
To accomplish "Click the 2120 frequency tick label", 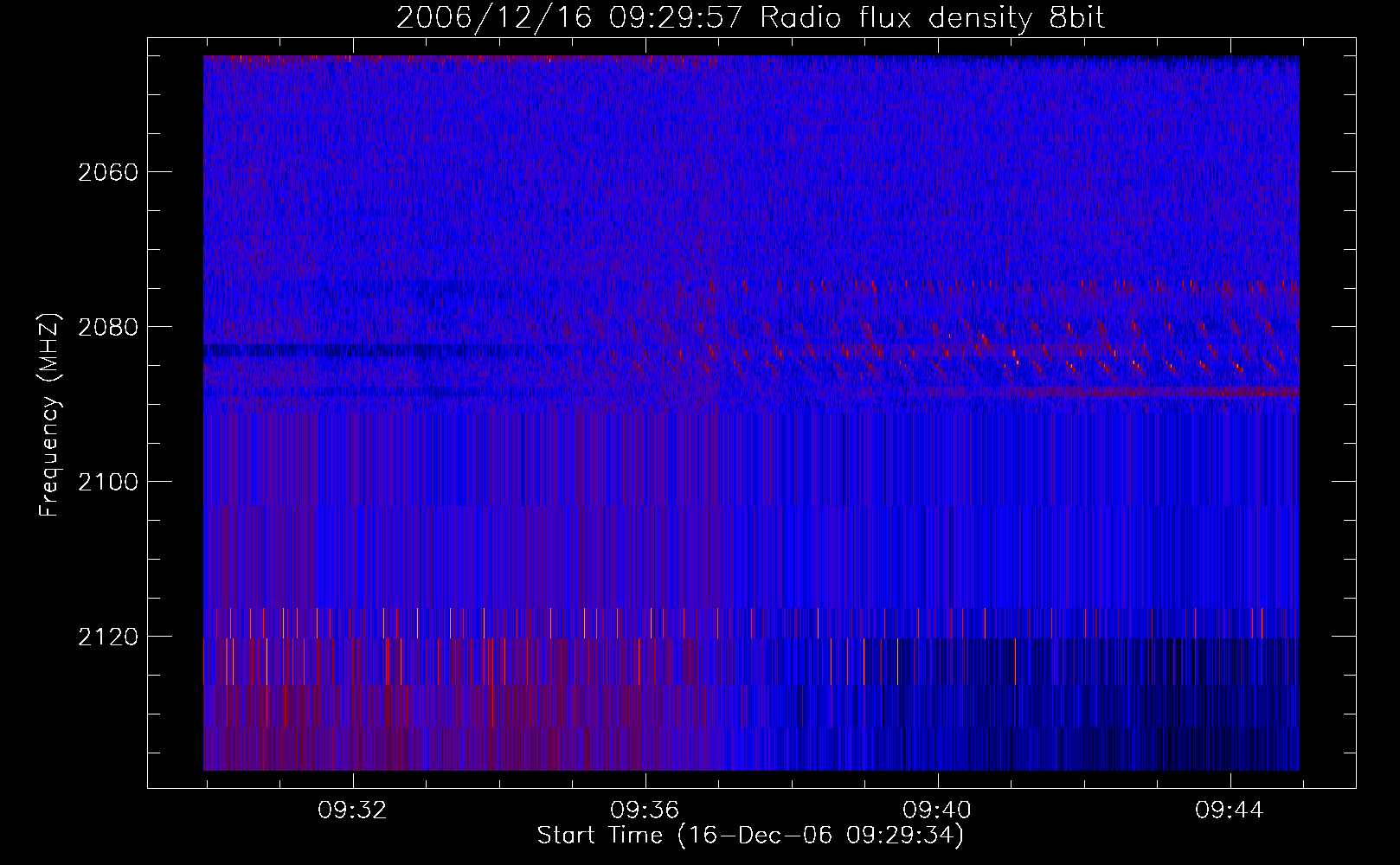I will tap(108, 637).
